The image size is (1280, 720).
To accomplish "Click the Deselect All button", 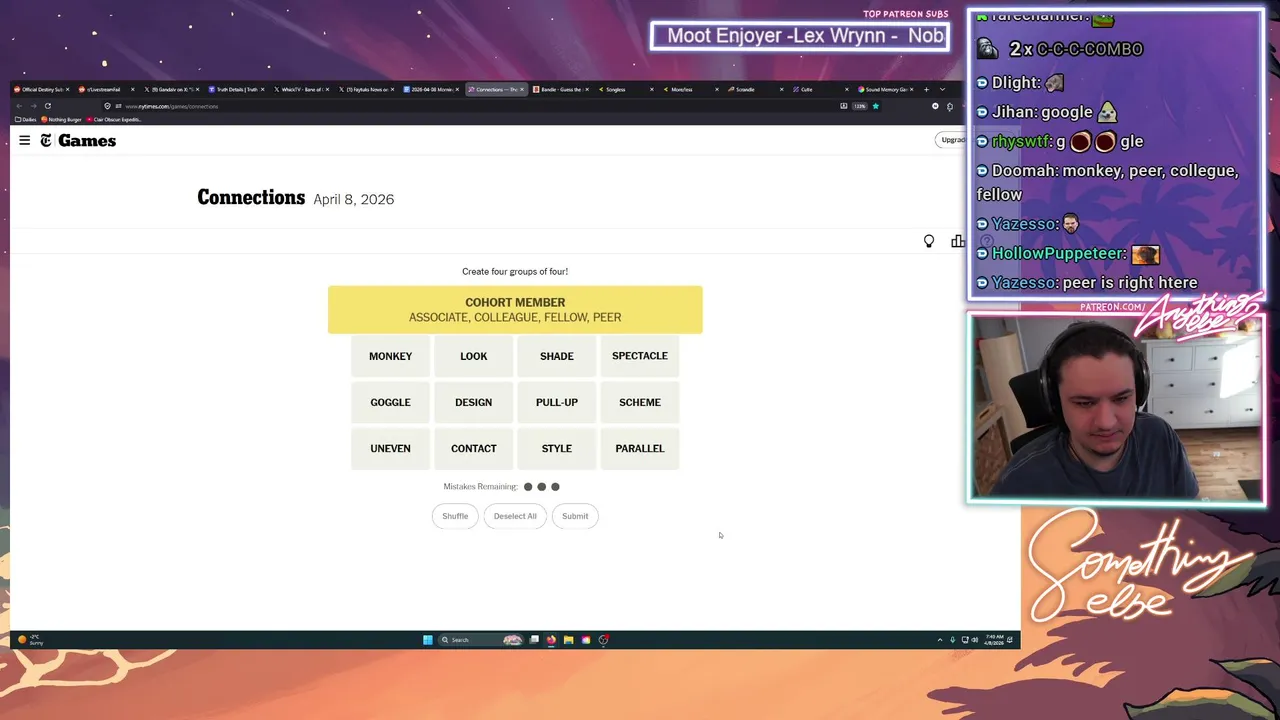I will [x=515, y=516].
